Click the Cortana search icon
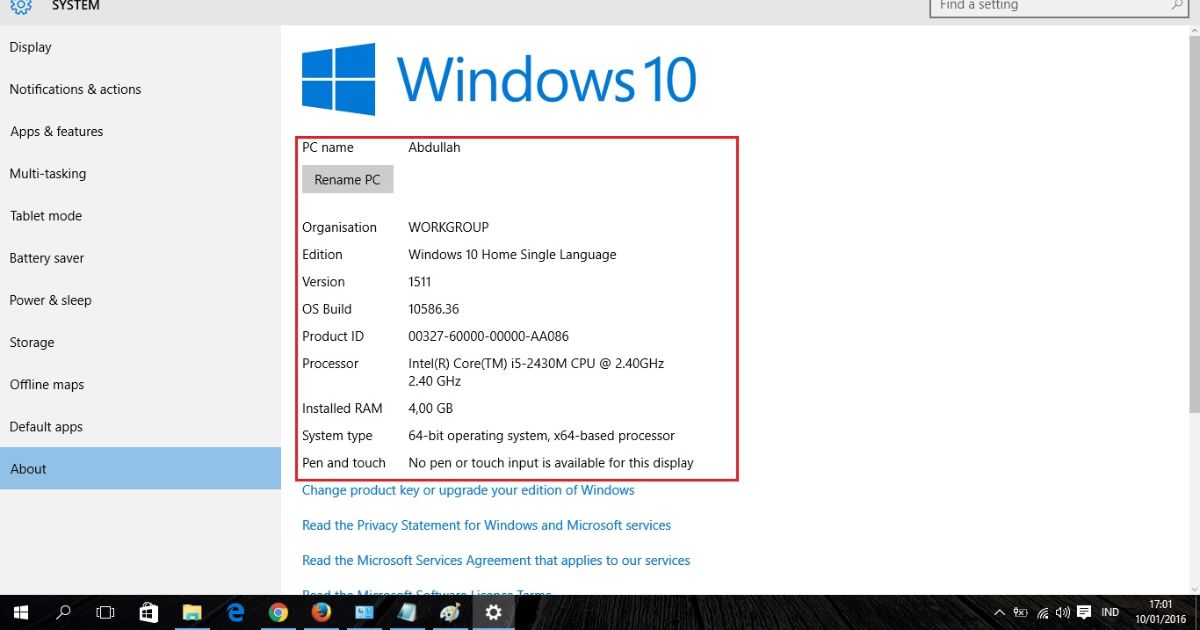 tap(62, 613)
